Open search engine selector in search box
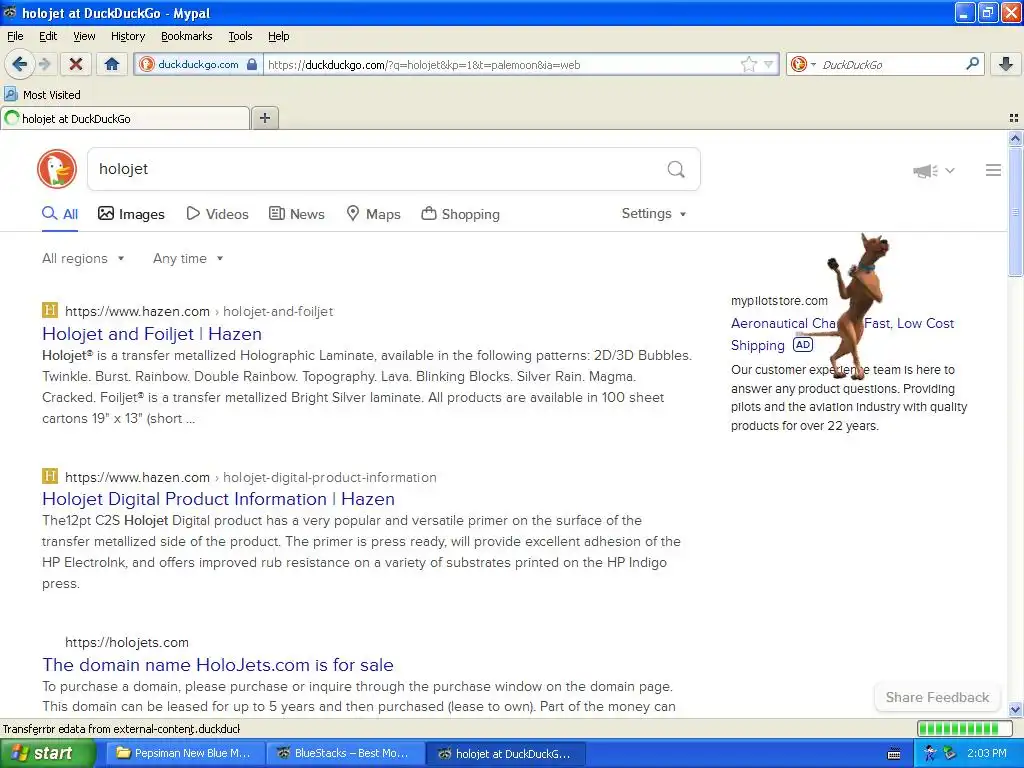The width and height of the screenshot is (1024, 768). (x=803, y=64)
